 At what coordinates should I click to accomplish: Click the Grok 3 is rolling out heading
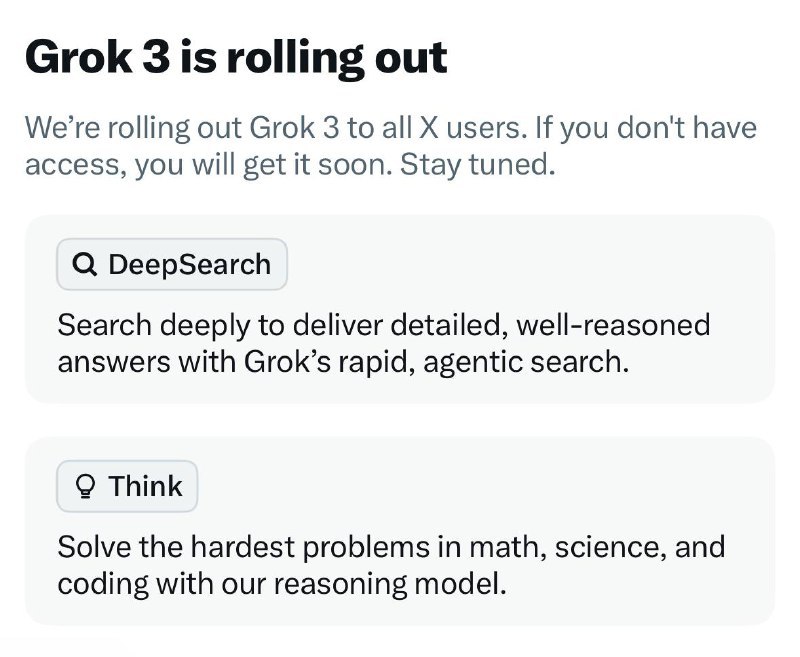pyautogui.click(x=240, y=57)
